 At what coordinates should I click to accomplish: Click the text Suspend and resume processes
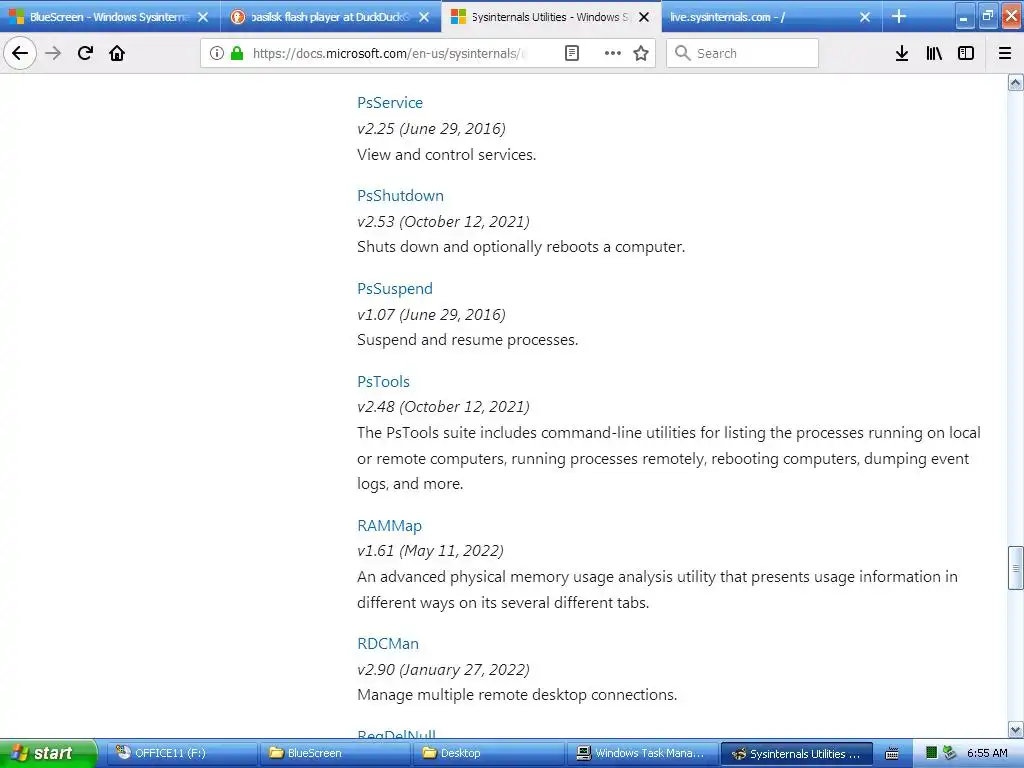[x=468, y=340]
